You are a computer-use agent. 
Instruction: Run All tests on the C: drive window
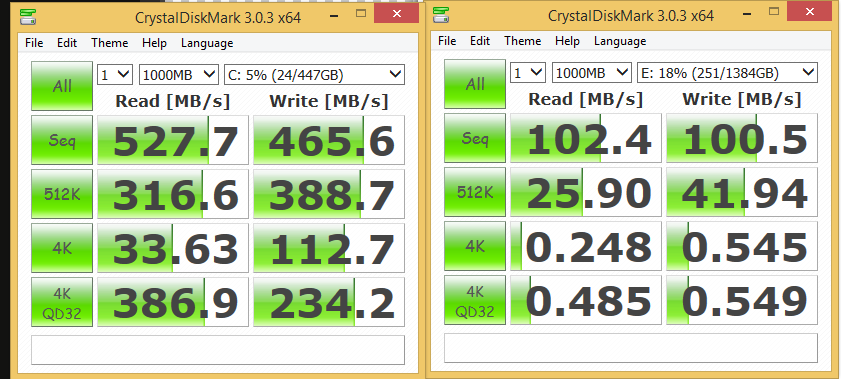tap(62, 86)
